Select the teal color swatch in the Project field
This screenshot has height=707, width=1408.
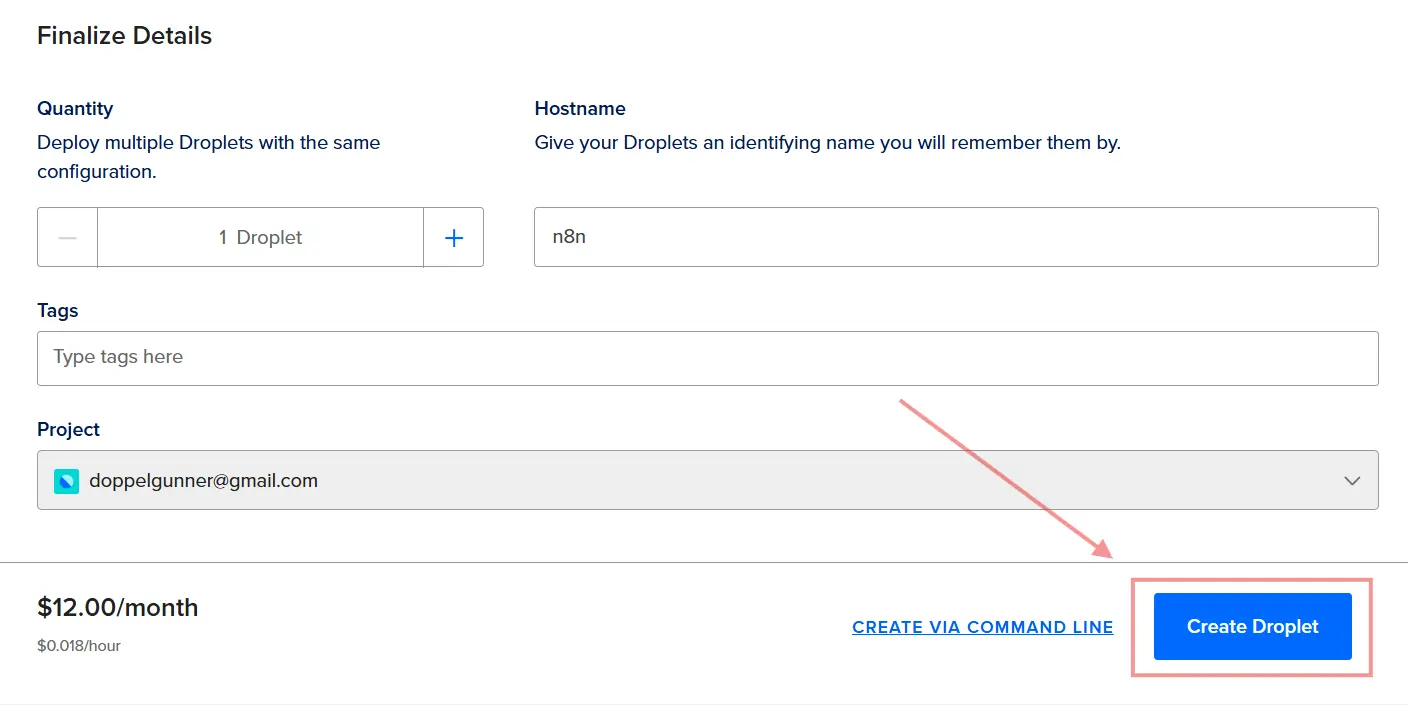tap(66, 480)
